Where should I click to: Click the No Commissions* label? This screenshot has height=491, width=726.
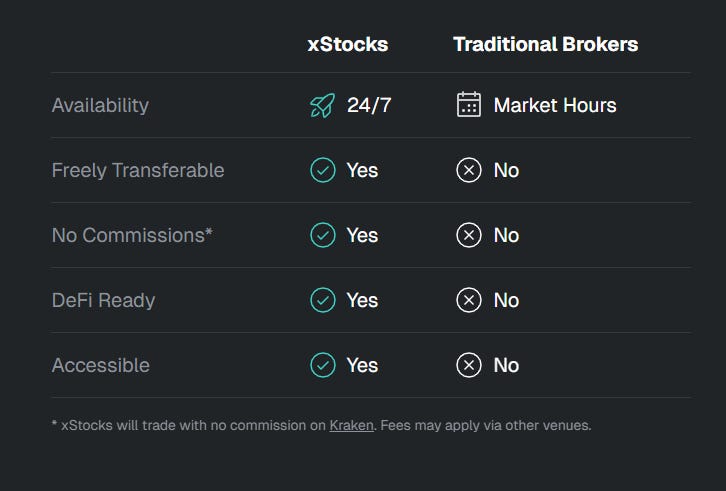132,235
